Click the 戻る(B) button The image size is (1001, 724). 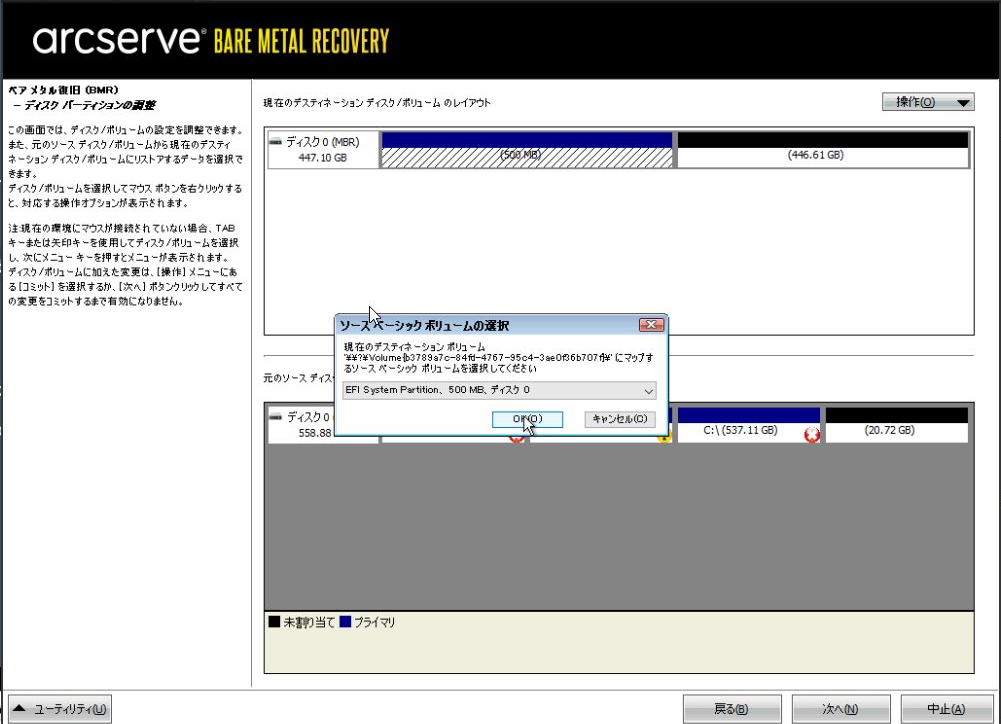732,709
